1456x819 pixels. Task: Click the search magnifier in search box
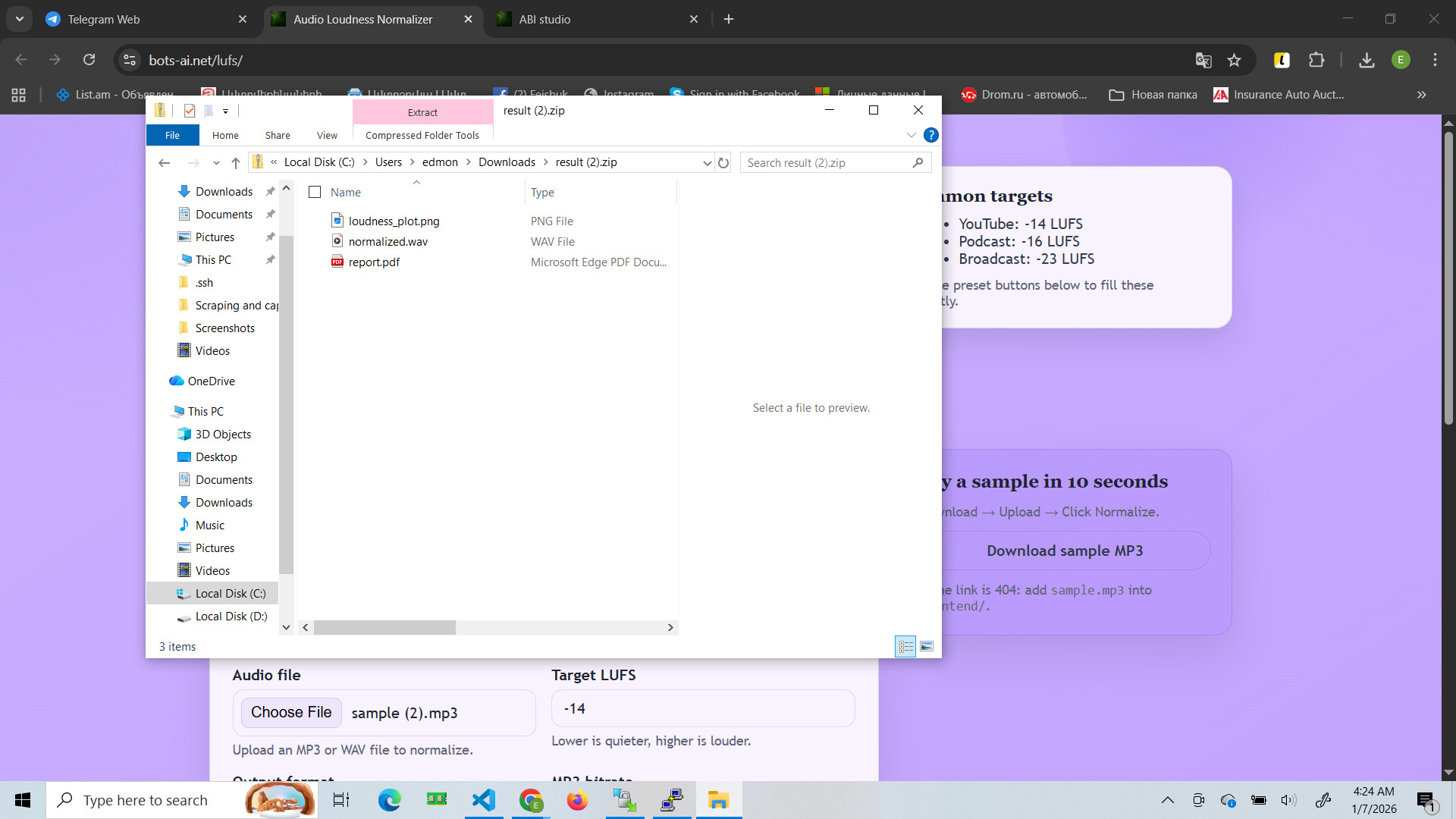[x=918, y=162]
